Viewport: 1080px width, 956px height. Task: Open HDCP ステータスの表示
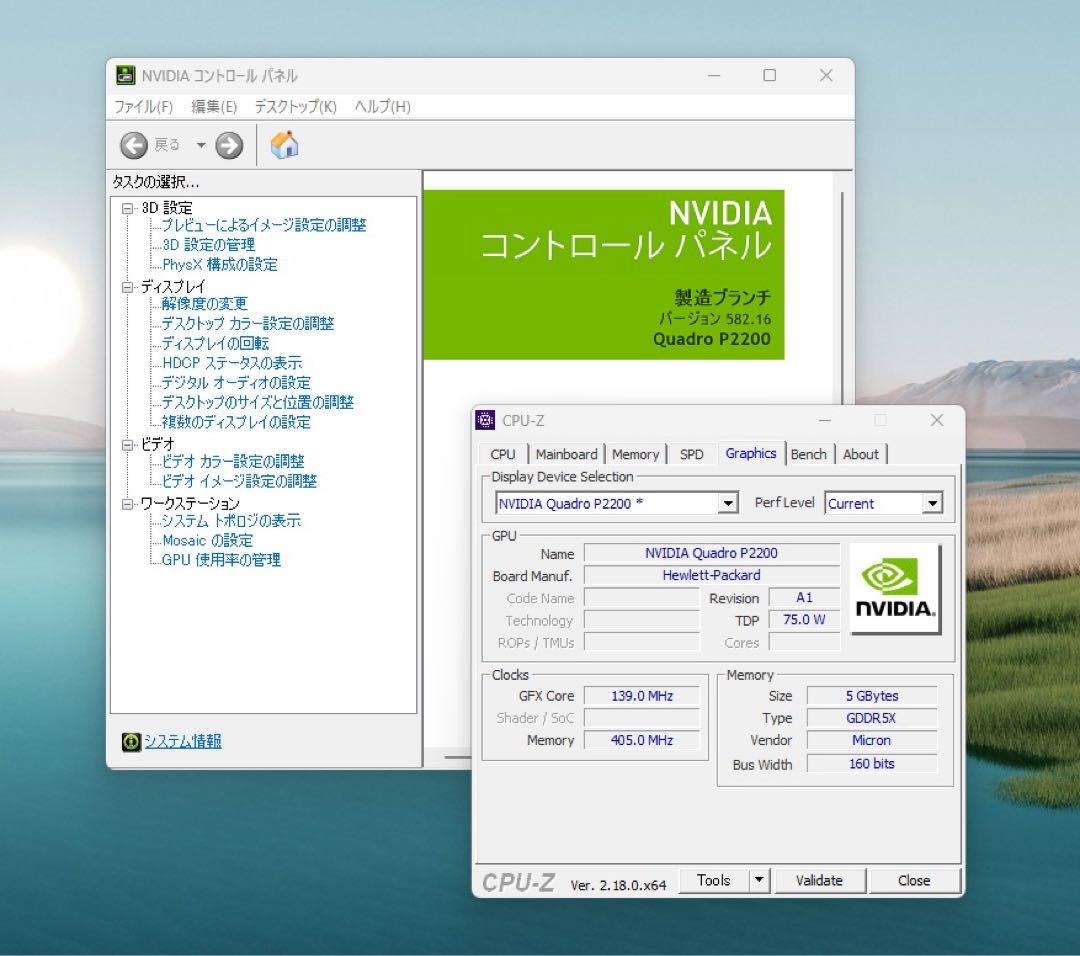point(232,363)
